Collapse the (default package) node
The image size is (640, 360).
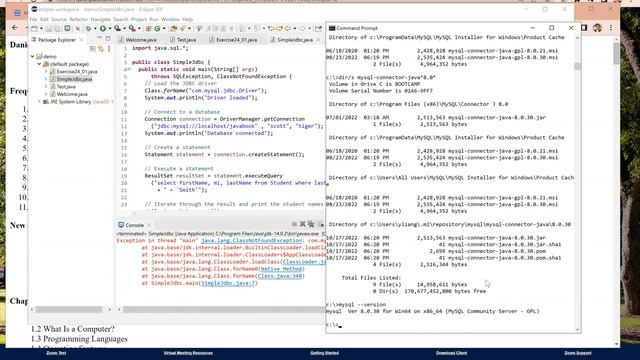tap(40, 64)
